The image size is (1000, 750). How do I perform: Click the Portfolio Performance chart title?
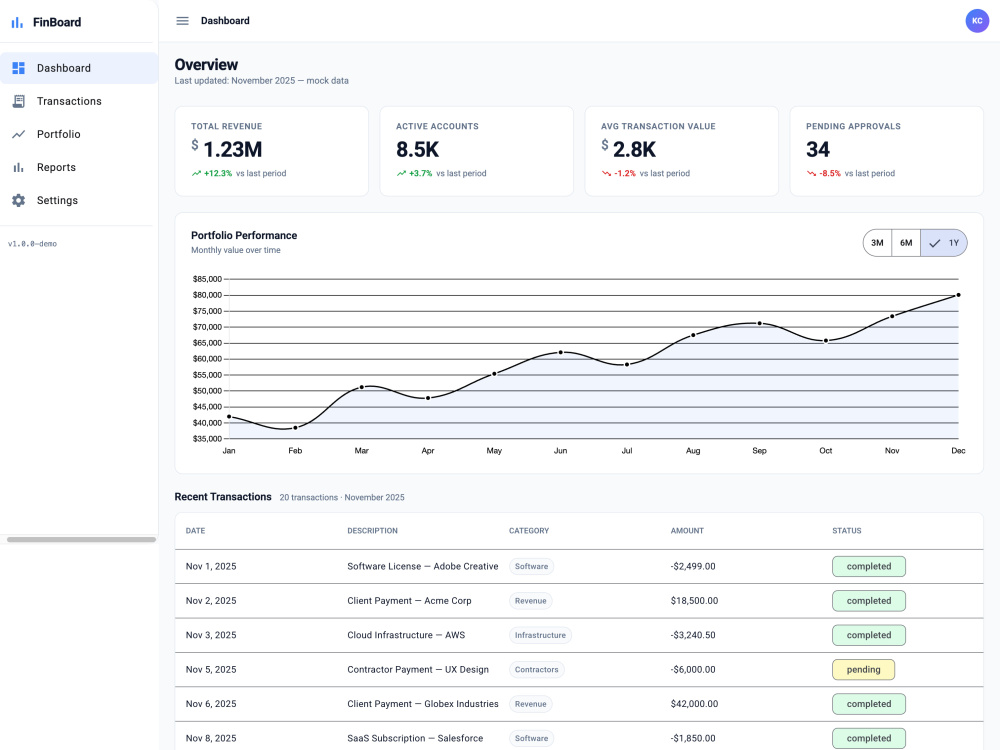point(244,235)
